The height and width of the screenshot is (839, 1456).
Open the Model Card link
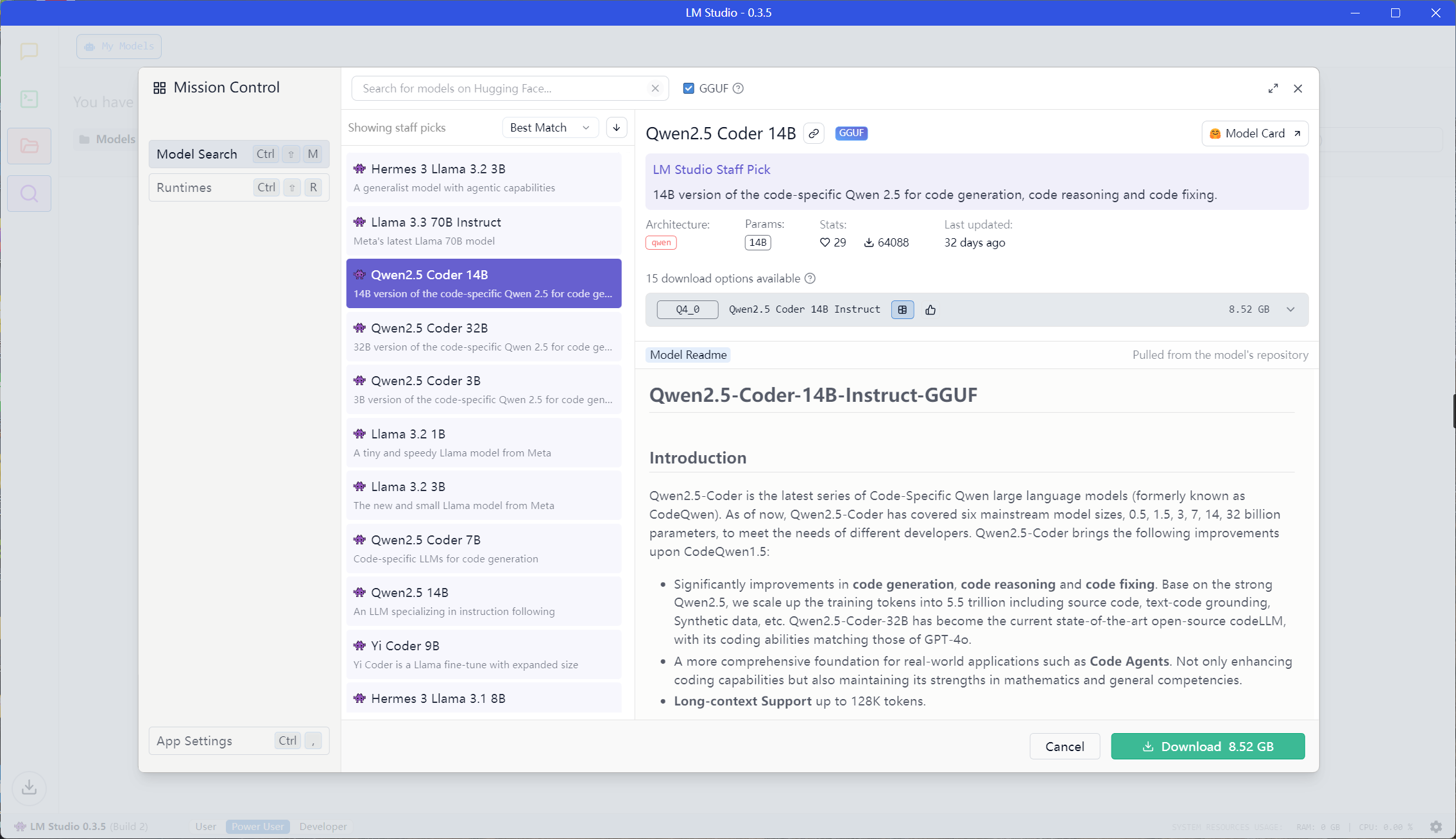pyautogui.click(x=1255, y=134)
